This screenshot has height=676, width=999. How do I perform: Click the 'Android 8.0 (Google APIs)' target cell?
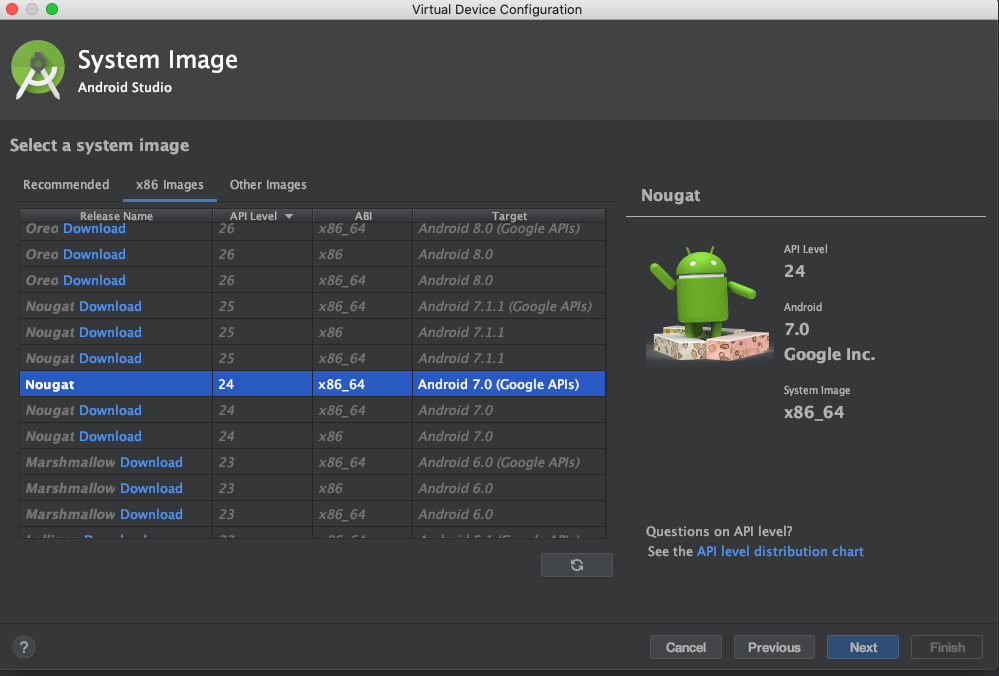point(509,231)
